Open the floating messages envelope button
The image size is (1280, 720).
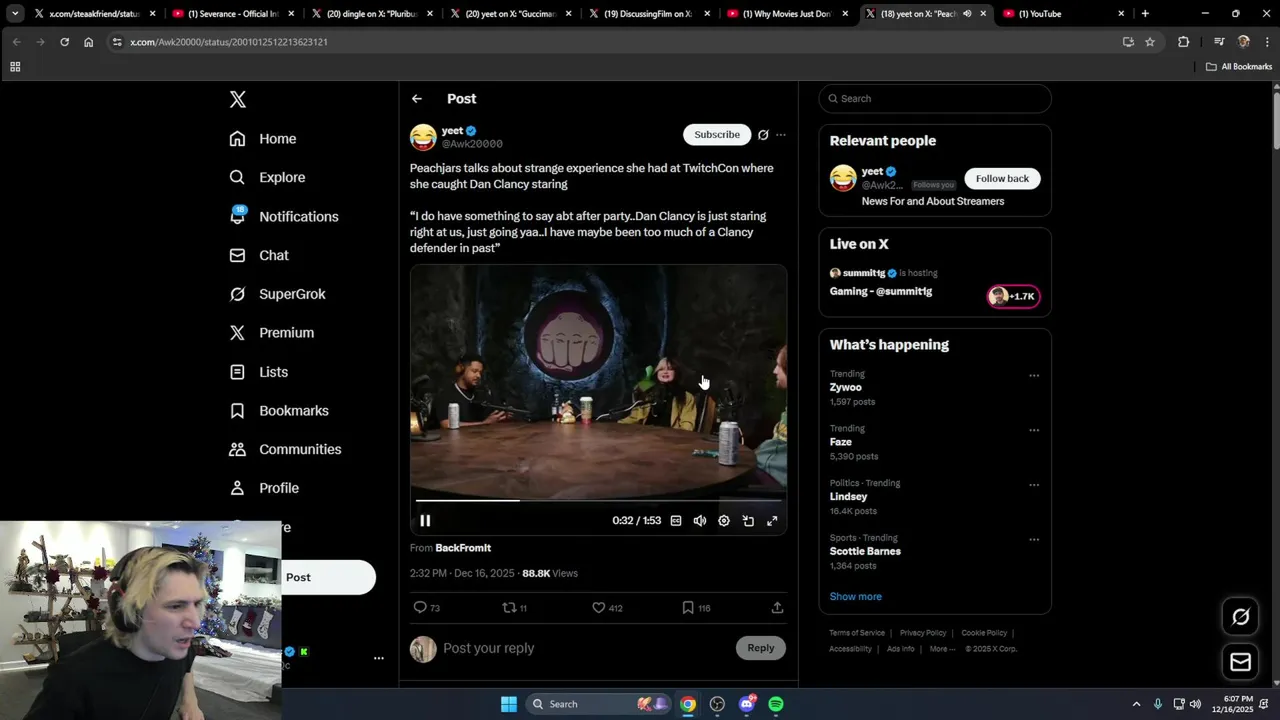1241,662
